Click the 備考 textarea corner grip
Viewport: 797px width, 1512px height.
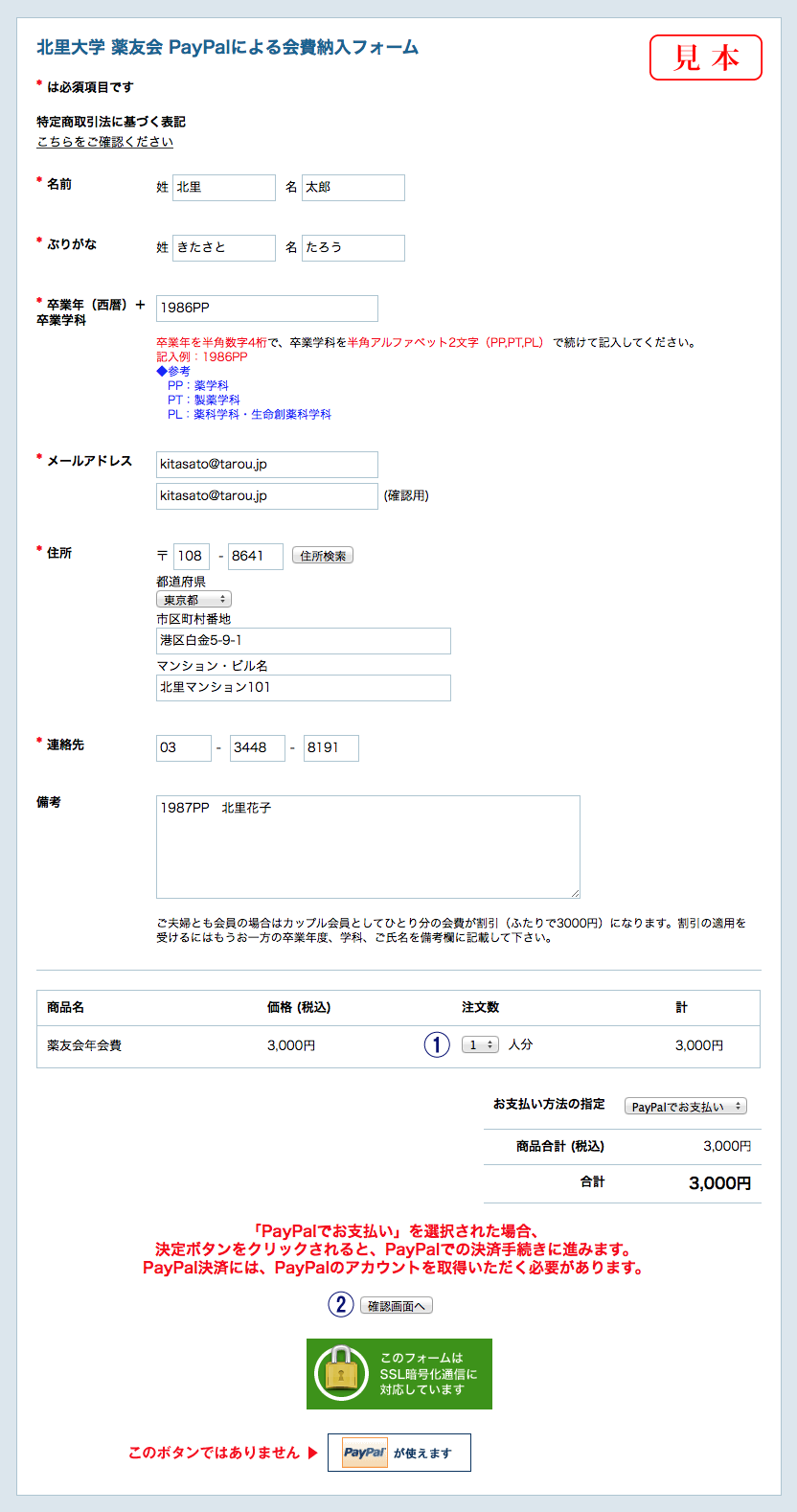[x=575, y=893]
